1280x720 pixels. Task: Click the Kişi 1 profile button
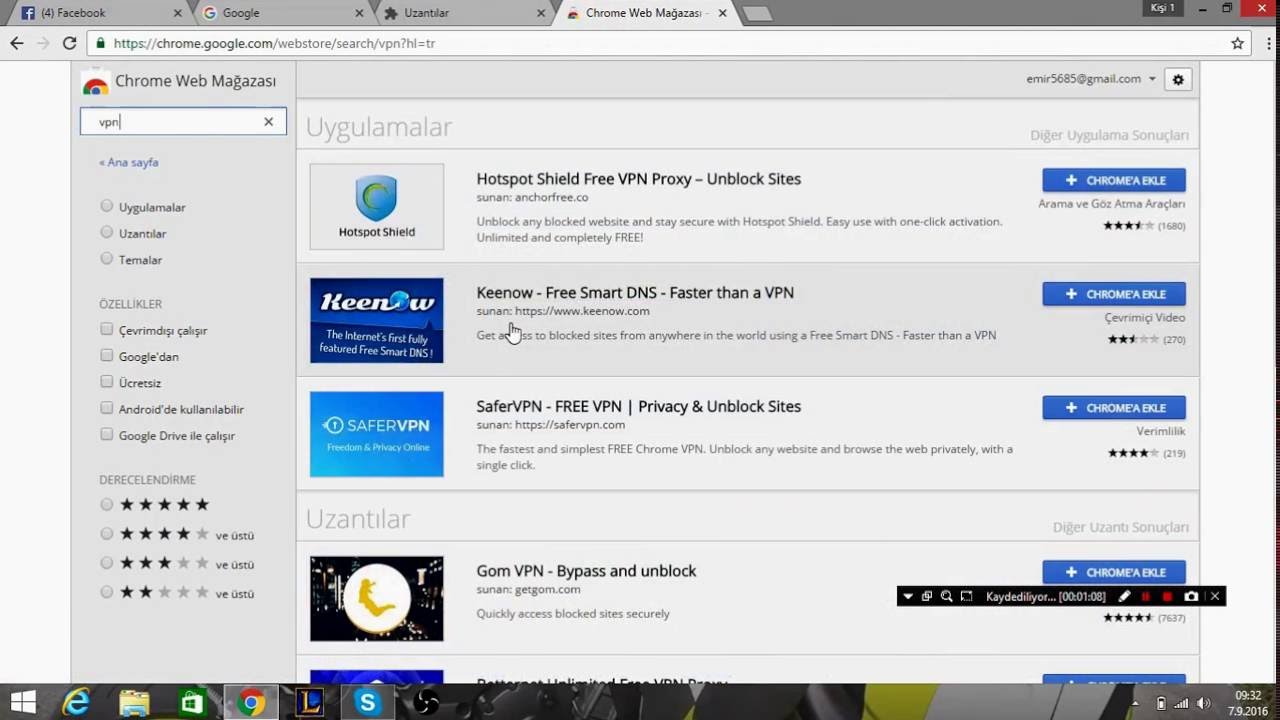coord(1162,8)
